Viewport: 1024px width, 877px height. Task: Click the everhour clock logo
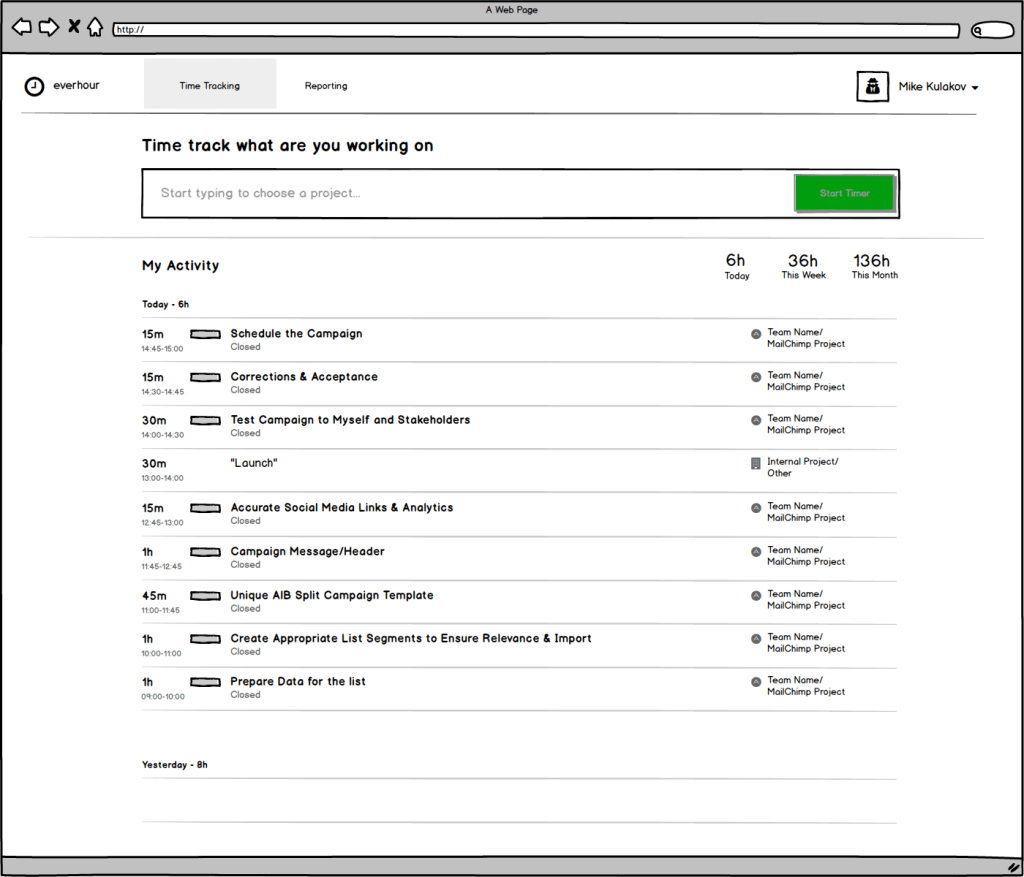point(34,86)
